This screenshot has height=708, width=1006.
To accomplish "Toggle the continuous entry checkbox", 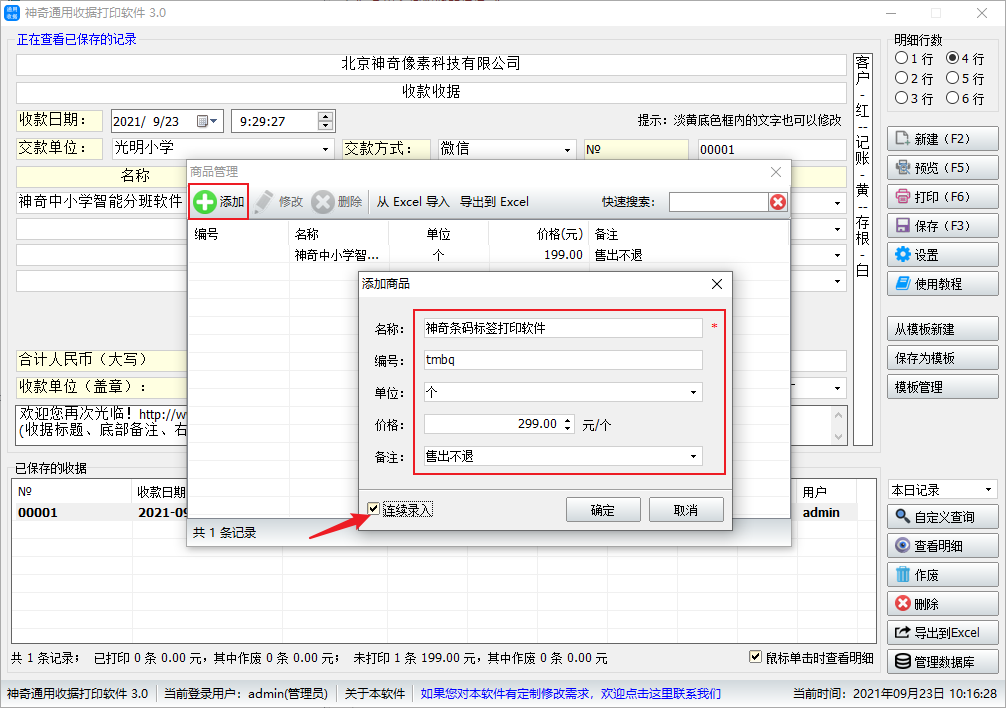I will coord(374,510).
